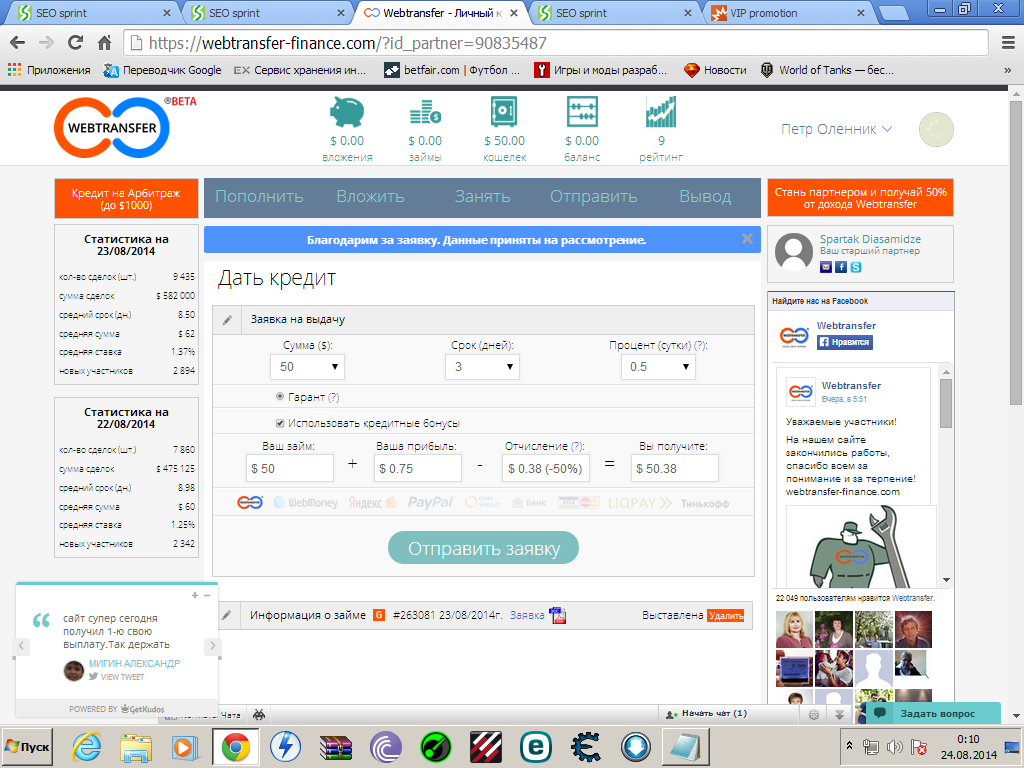Collapse the chat bar down arrow
The height and width of the screenshot is (768, 1024).
click(839, 714)
